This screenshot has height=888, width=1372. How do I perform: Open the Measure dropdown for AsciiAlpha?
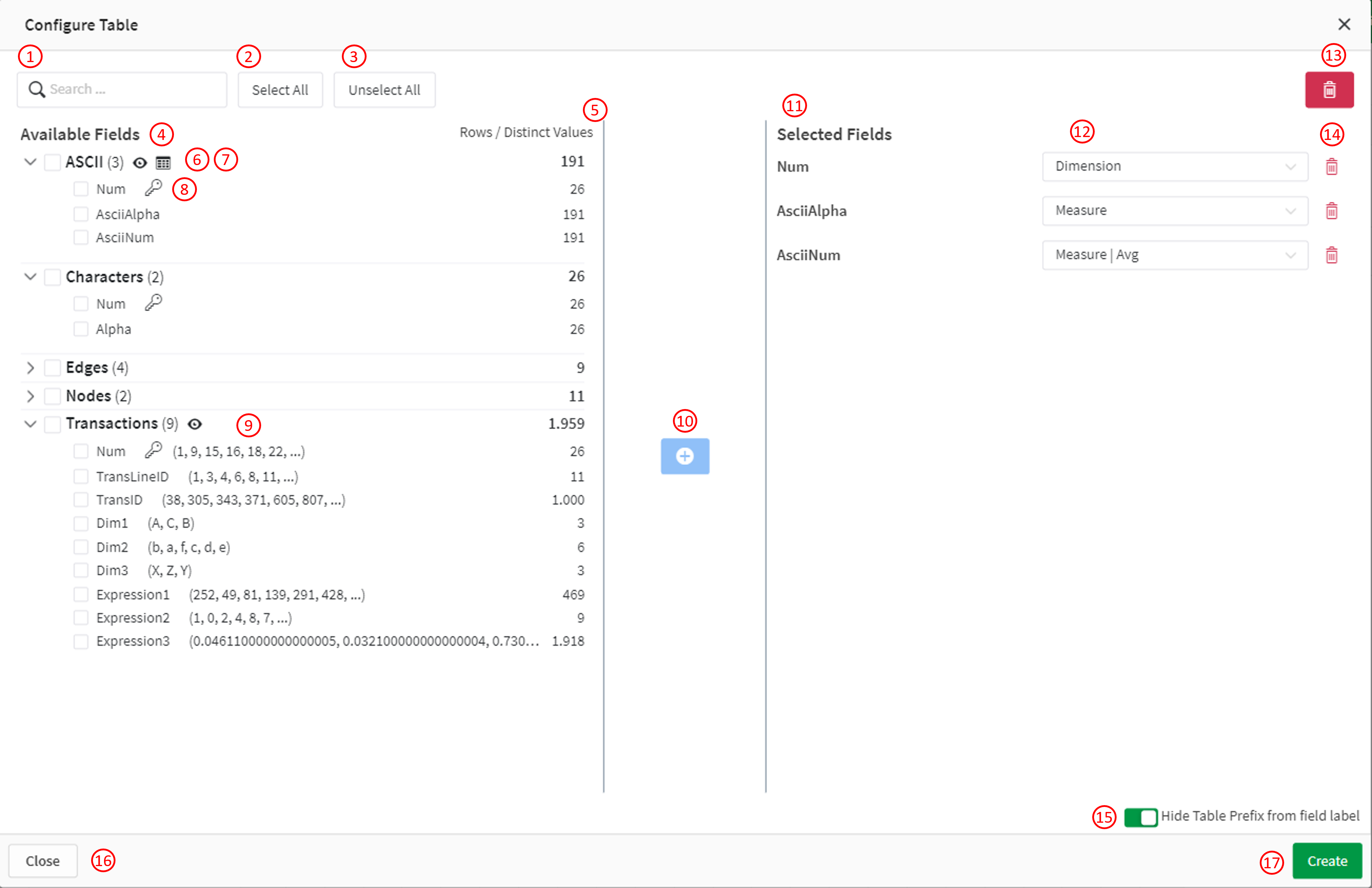tap(1175, 211)
